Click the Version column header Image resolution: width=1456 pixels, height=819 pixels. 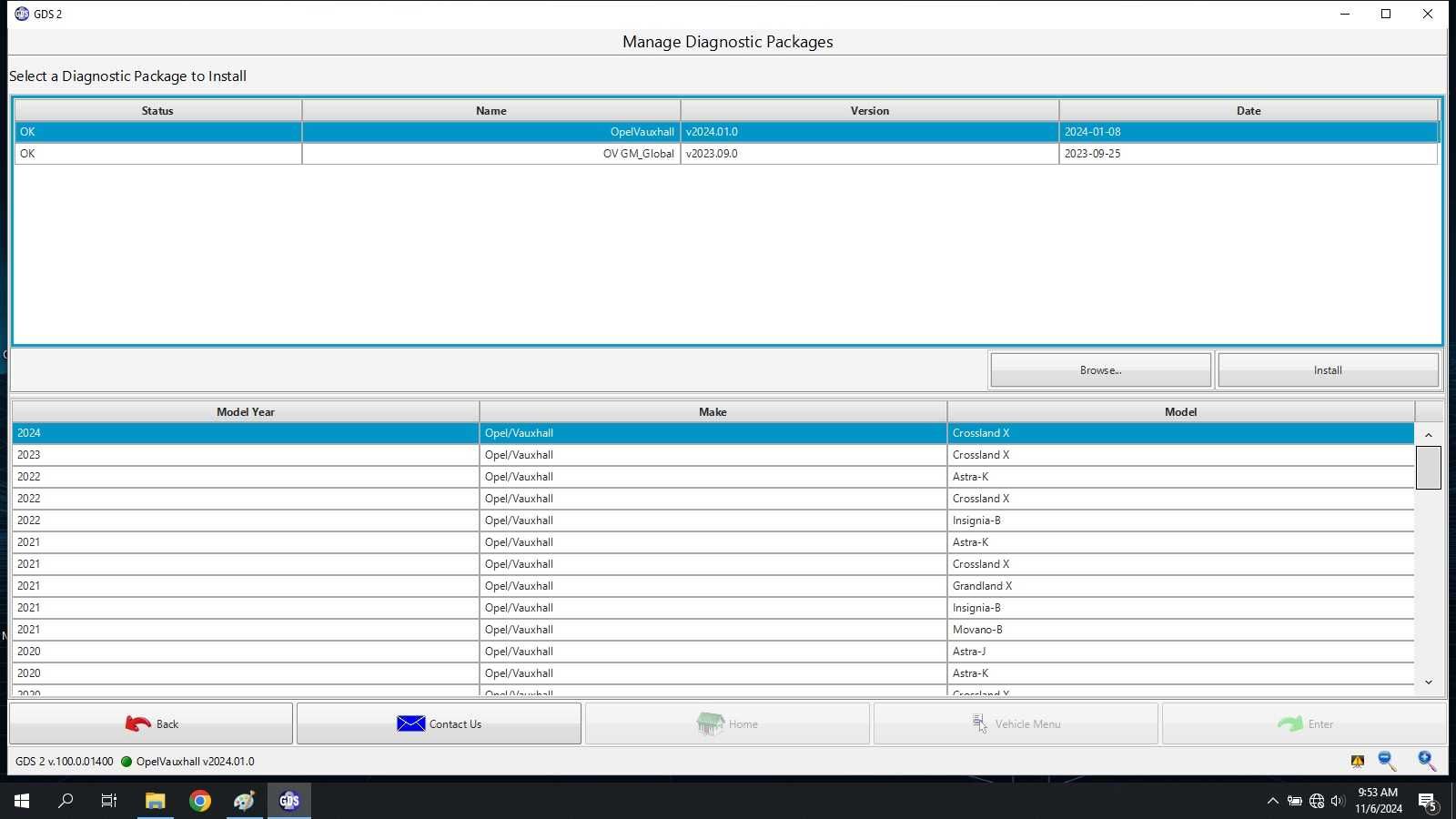(870, 111)
